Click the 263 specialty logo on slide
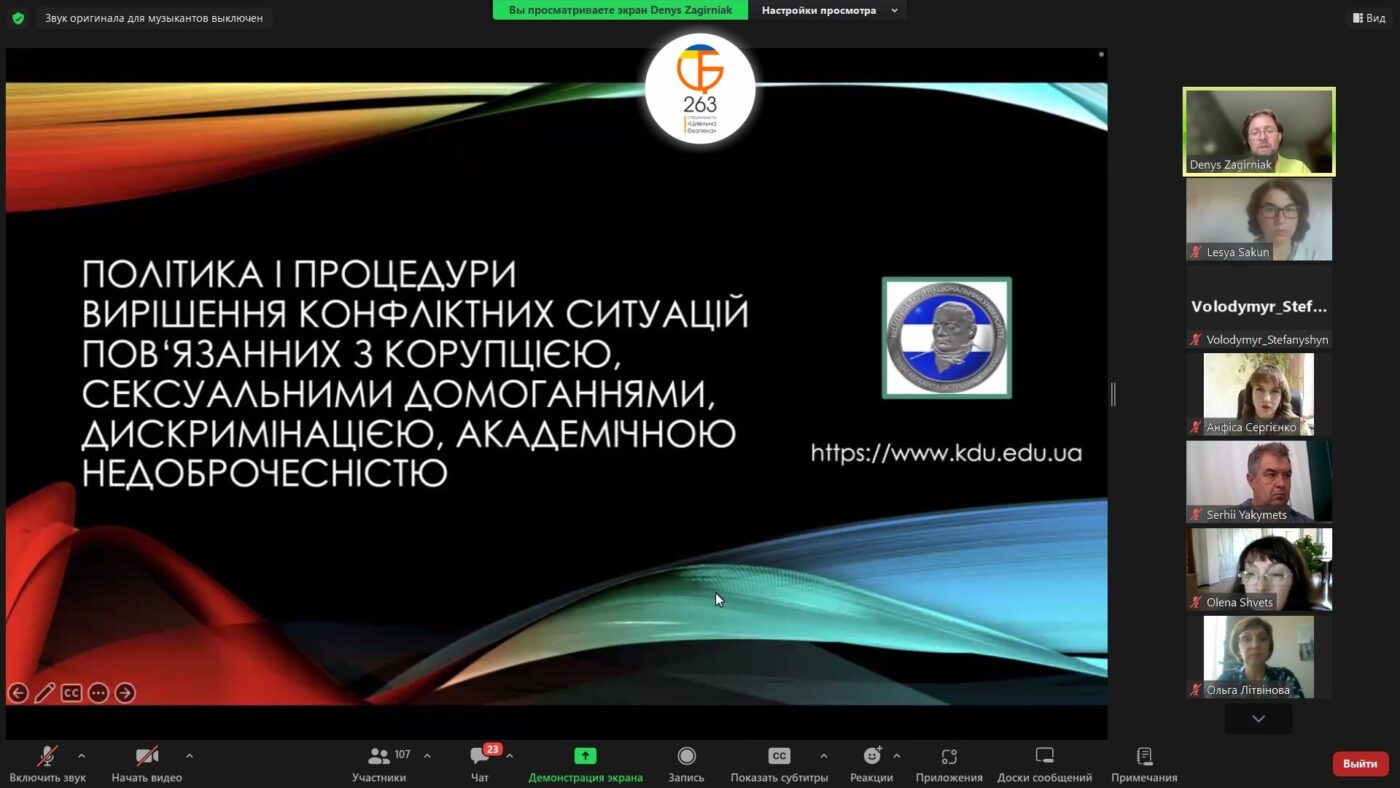The width and height of the screenshot is (1400, 788). coord(700,90)
